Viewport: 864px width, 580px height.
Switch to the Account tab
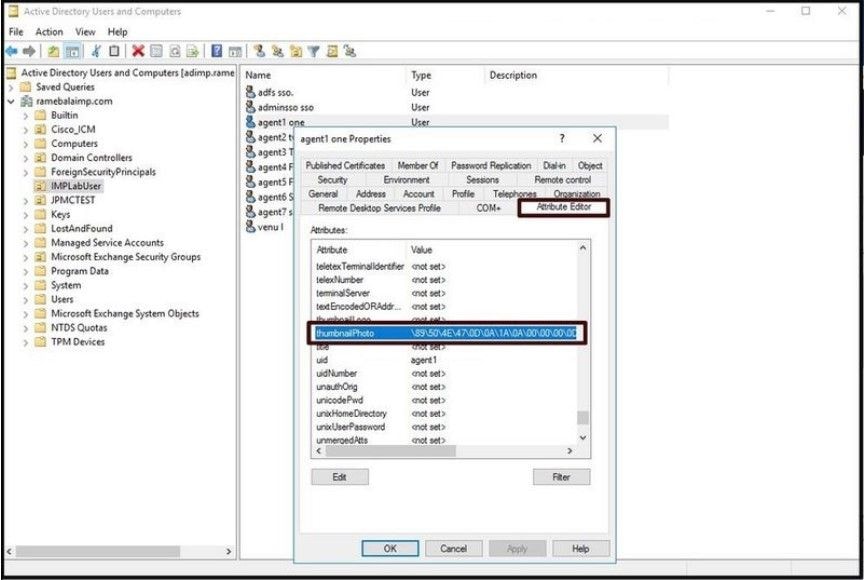tap(418, 194)
